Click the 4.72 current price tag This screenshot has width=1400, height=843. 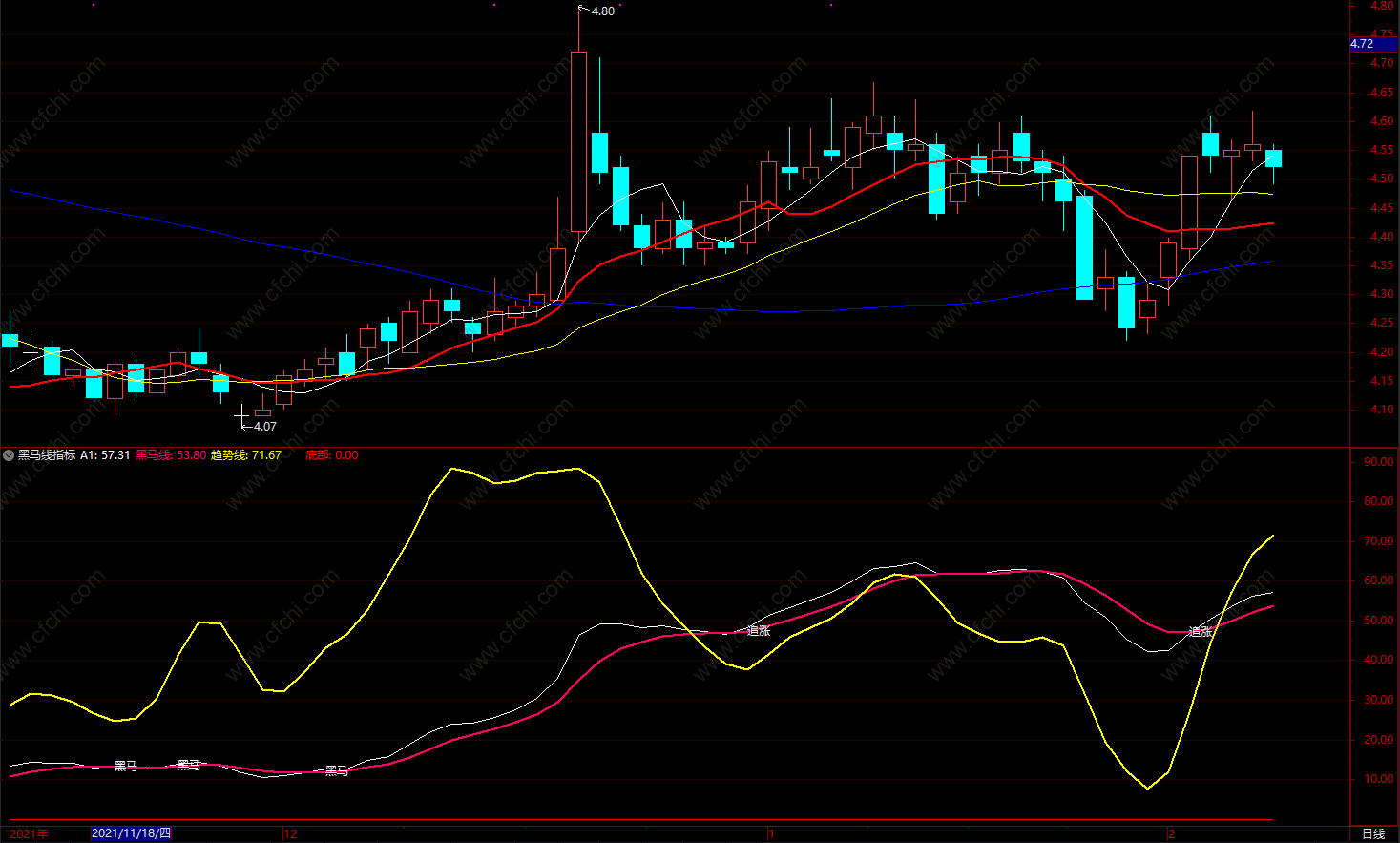click(1374, 44)
